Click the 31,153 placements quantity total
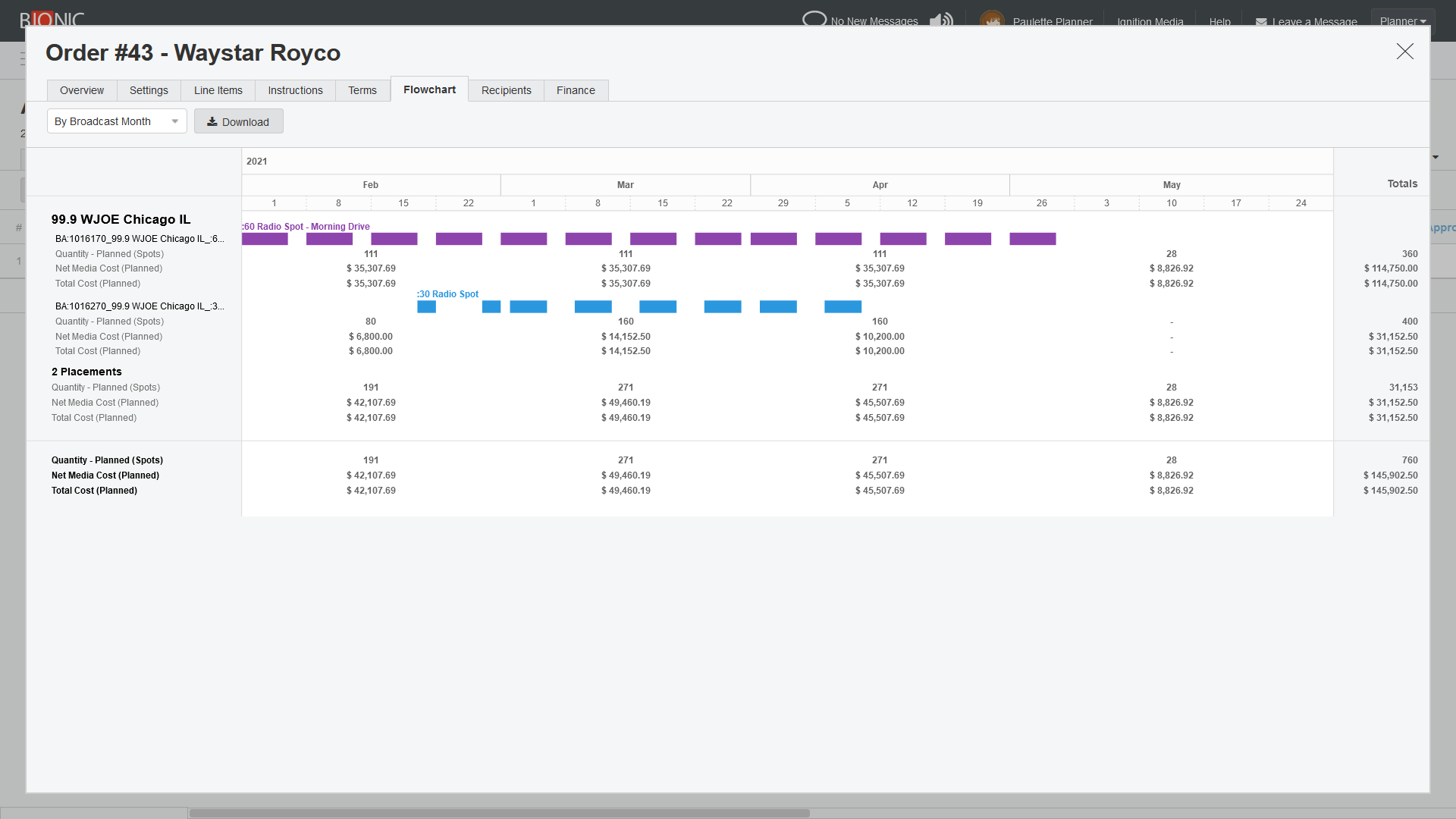Image resolution: width=1456 pixels, height=819 pixels. click(1403, 388)
